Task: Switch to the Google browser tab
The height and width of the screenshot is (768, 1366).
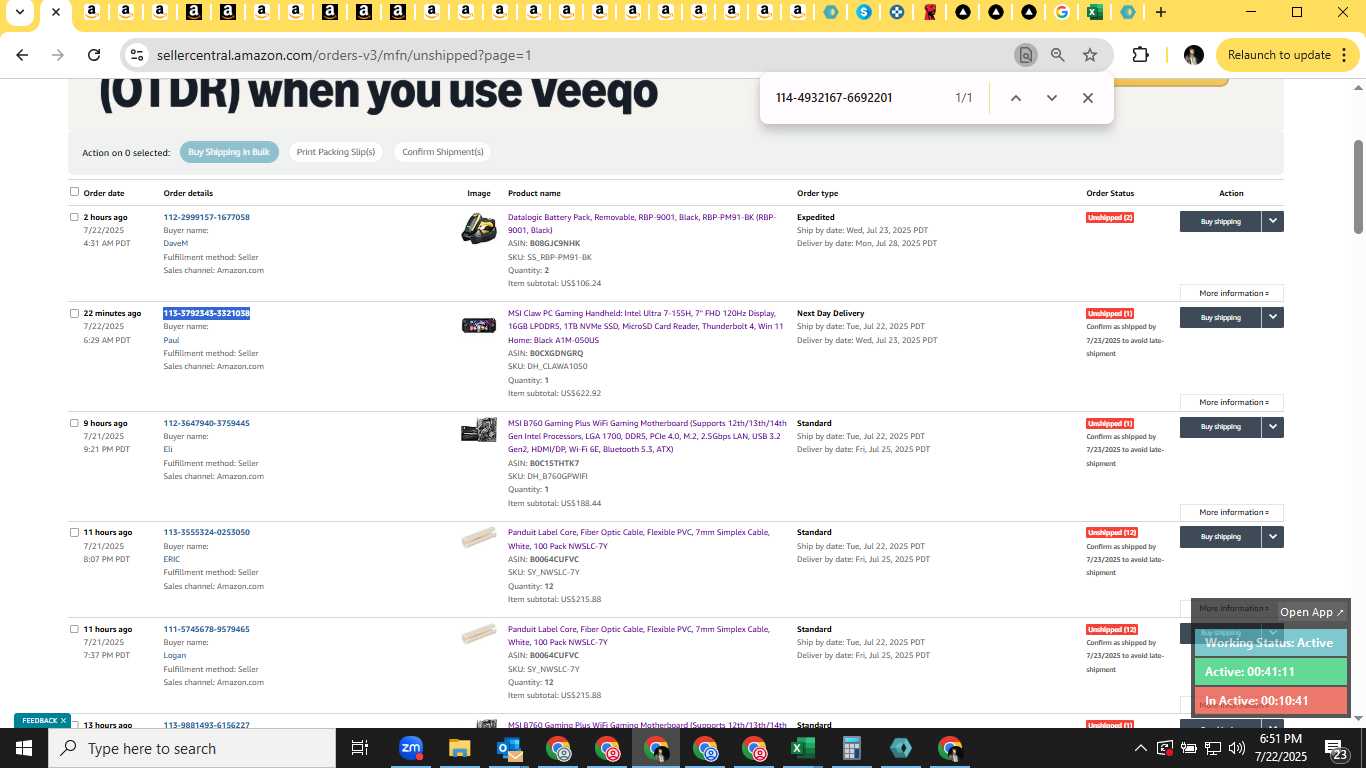Action: pos(1062,12)
